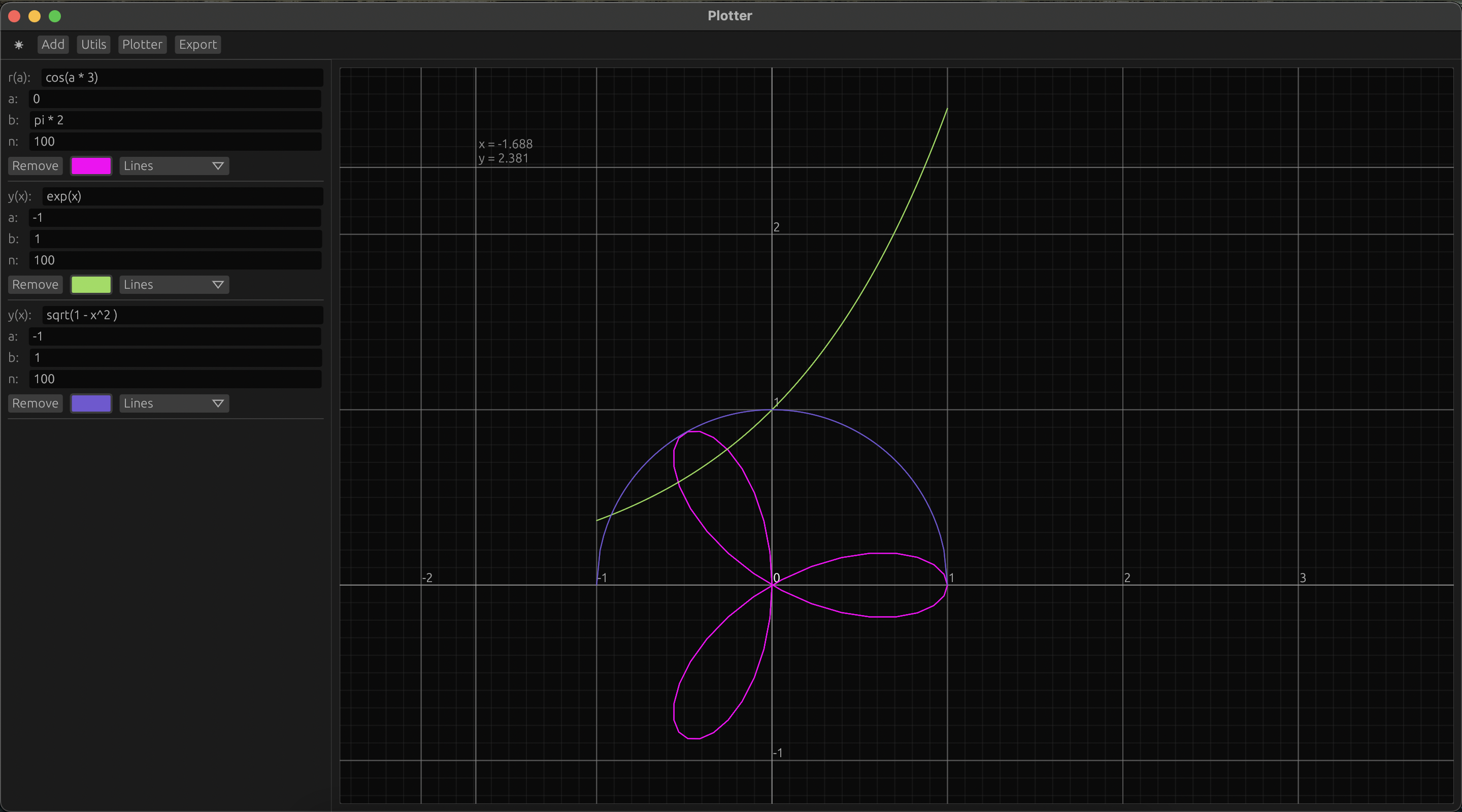Open the Export menu
This screenshot has width=1462, height=812.
coord(197,44)
